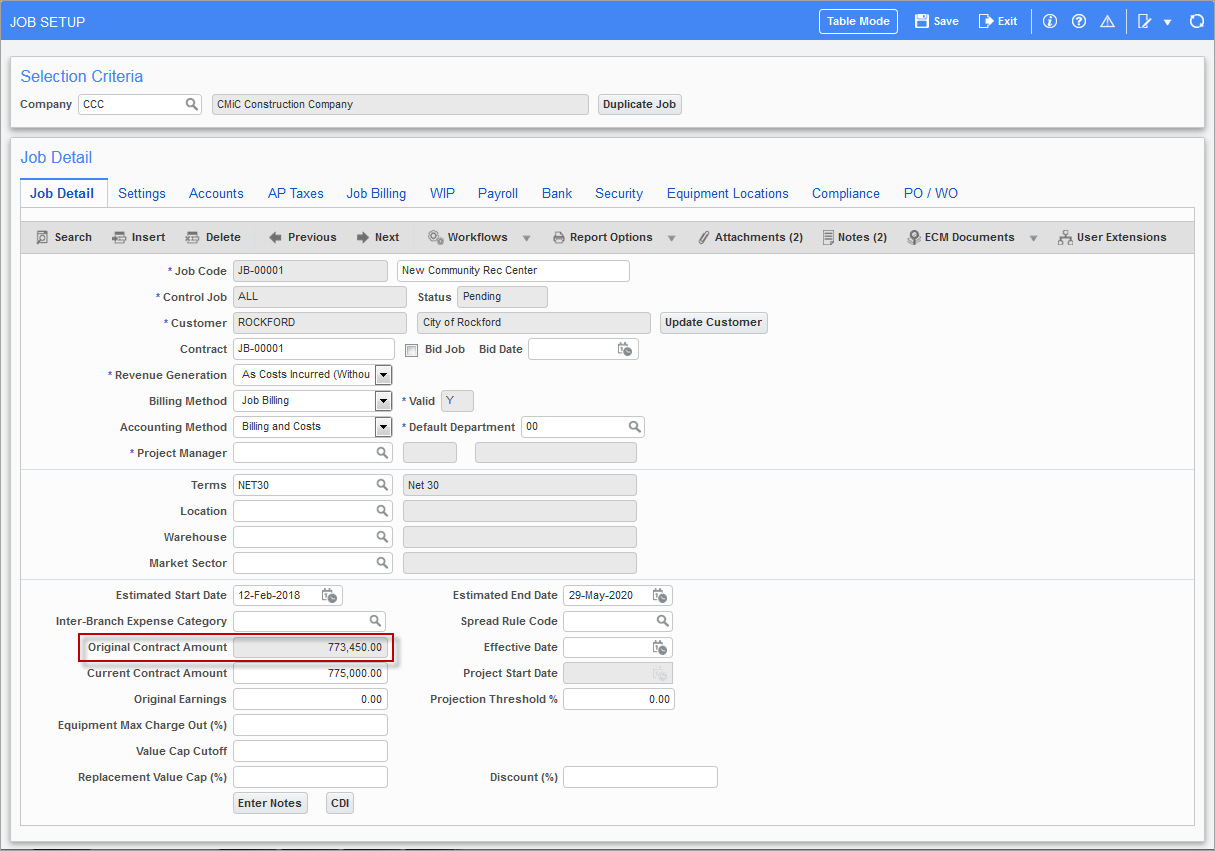Open the Billing Method dropdown
Image resolution: width=1215 pixels, height=851 pixels.
point(382,400)
